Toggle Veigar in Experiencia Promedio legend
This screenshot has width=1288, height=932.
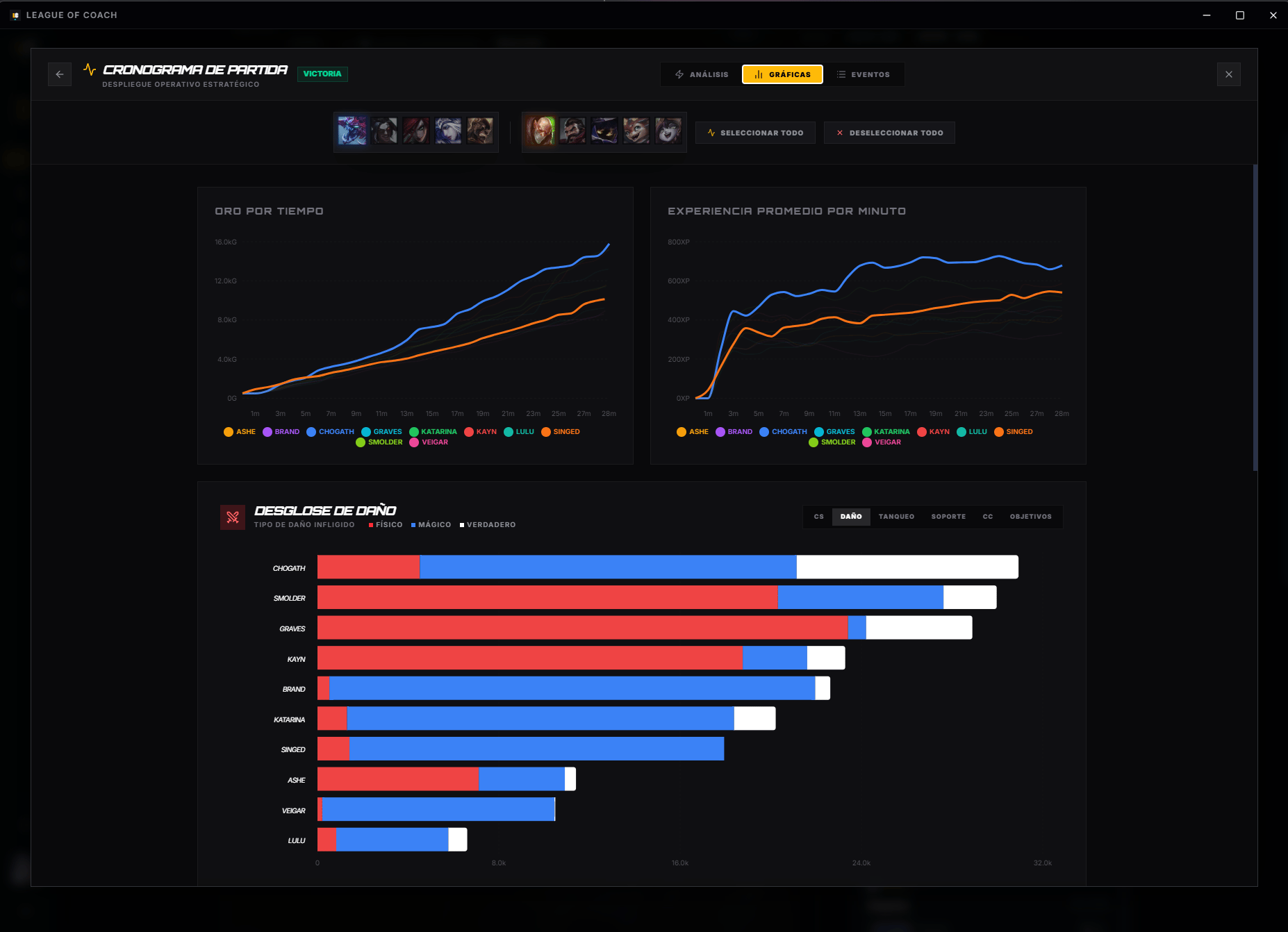pos(882,442)
